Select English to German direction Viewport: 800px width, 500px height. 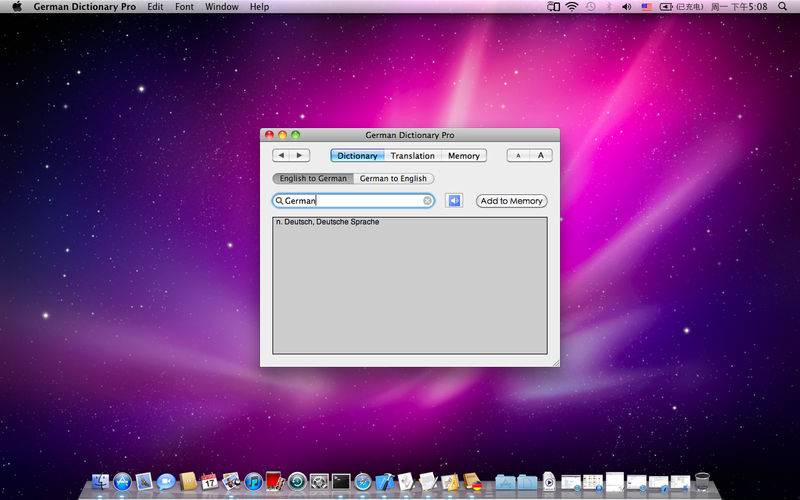(x=313, y=179)
